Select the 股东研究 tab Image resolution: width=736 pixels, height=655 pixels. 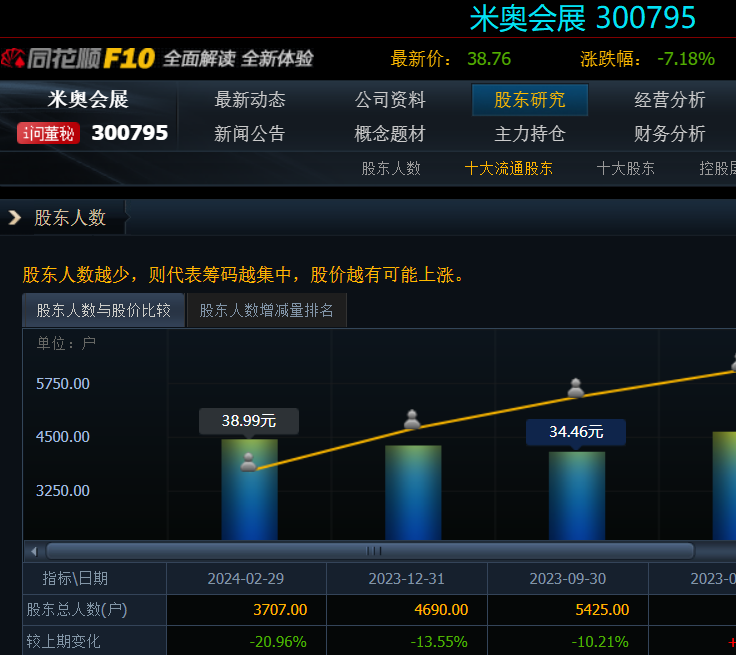[x=529, y=100]
